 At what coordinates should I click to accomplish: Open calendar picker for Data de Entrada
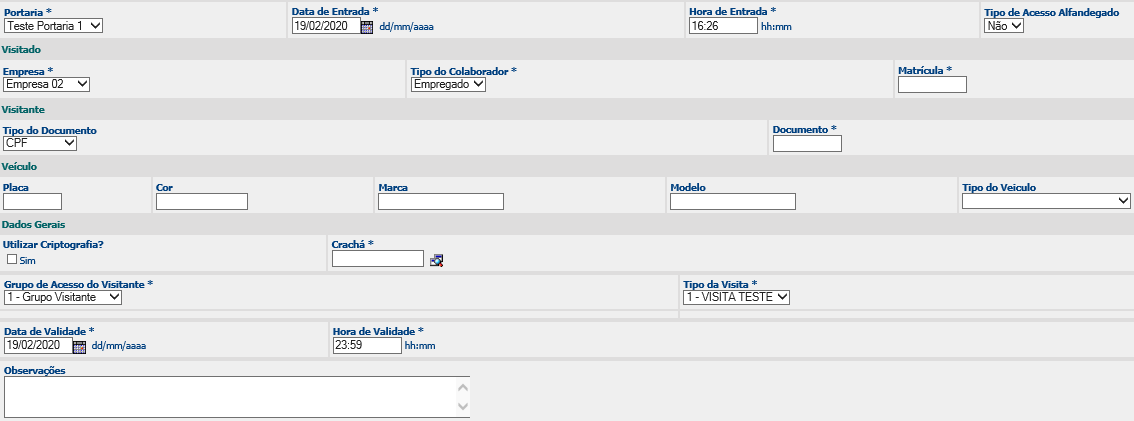point(367,27)
